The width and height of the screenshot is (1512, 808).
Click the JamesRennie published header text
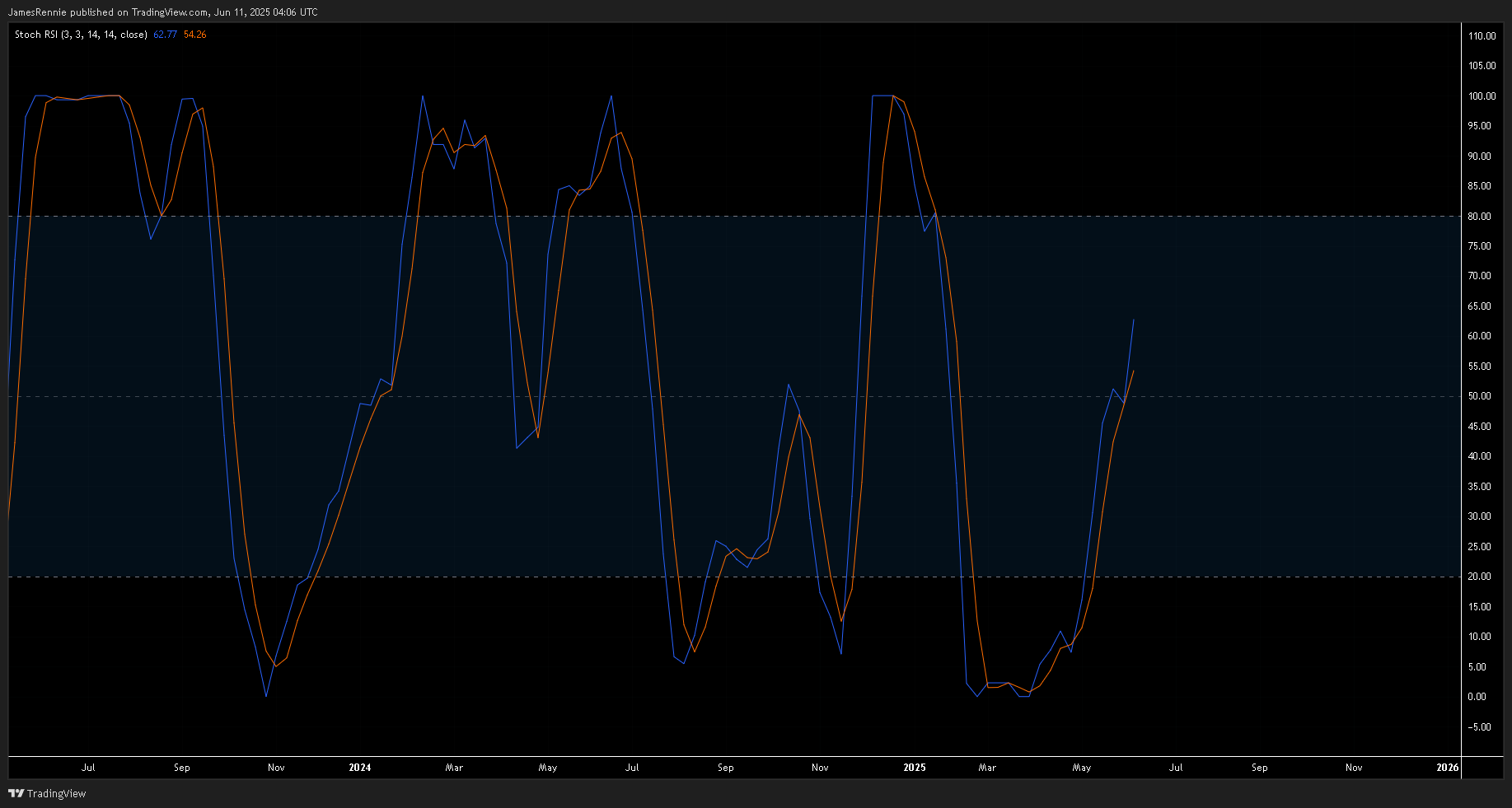point(162,12)
